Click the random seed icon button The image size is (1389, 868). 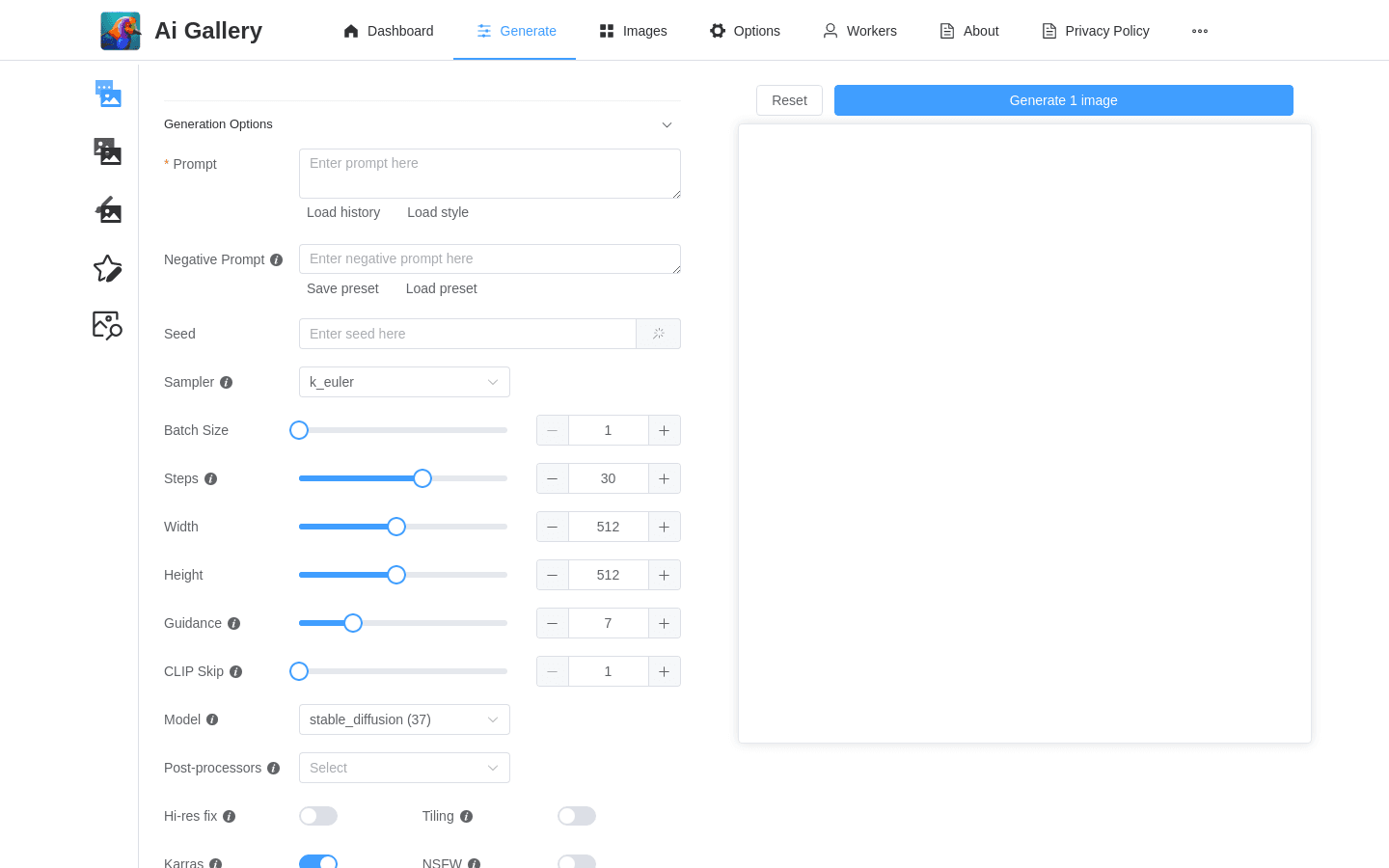pyautogui.click(x=659, y=334)
